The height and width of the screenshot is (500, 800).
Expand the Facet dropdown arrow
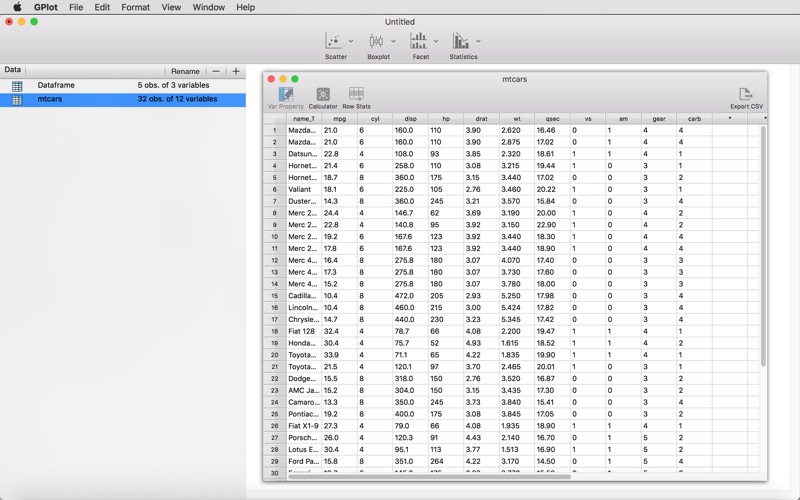pyautogui.click(x=436, y=41)
